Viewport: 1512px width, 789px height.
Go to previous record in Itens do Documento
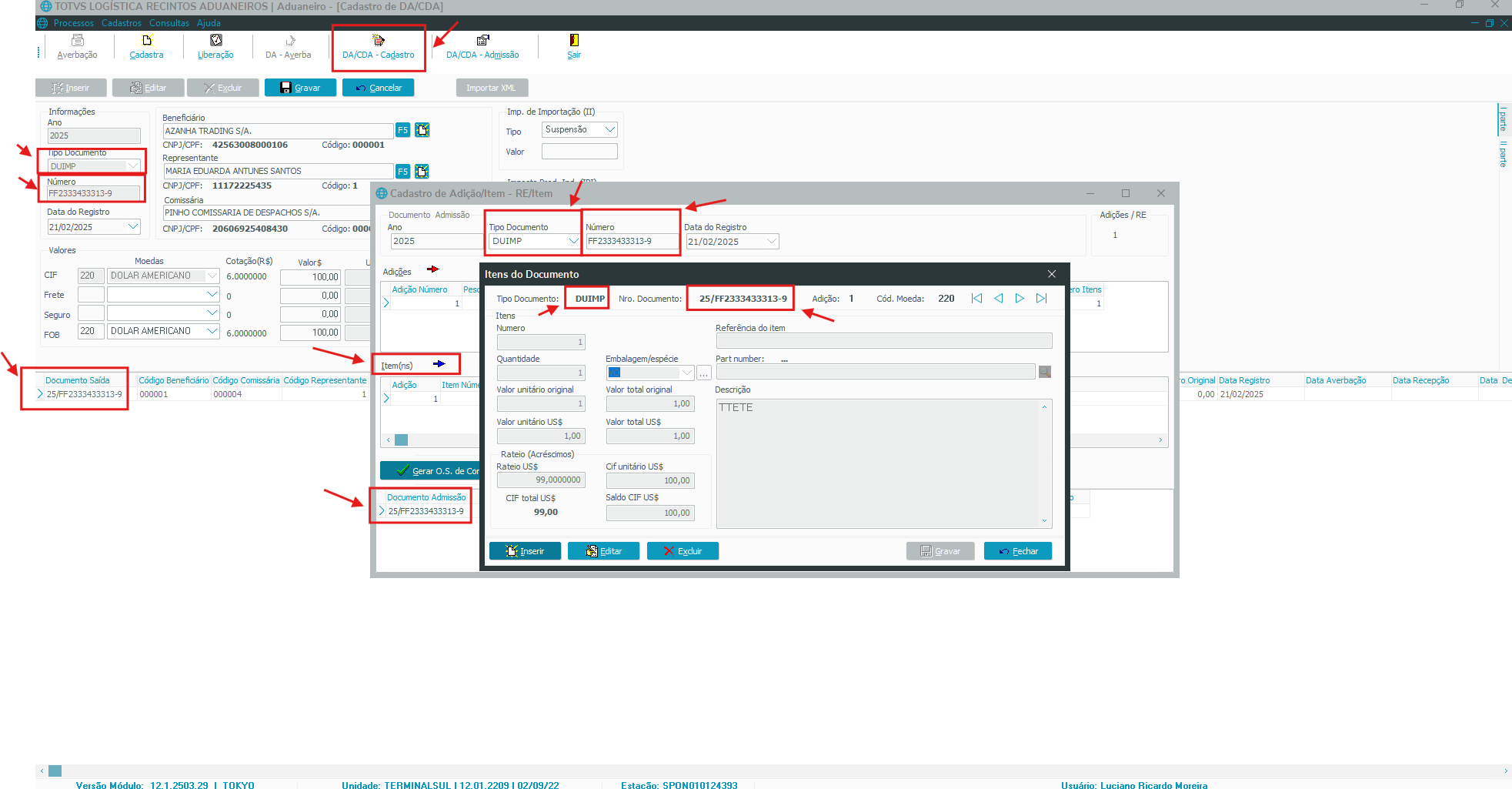[998, 299]
